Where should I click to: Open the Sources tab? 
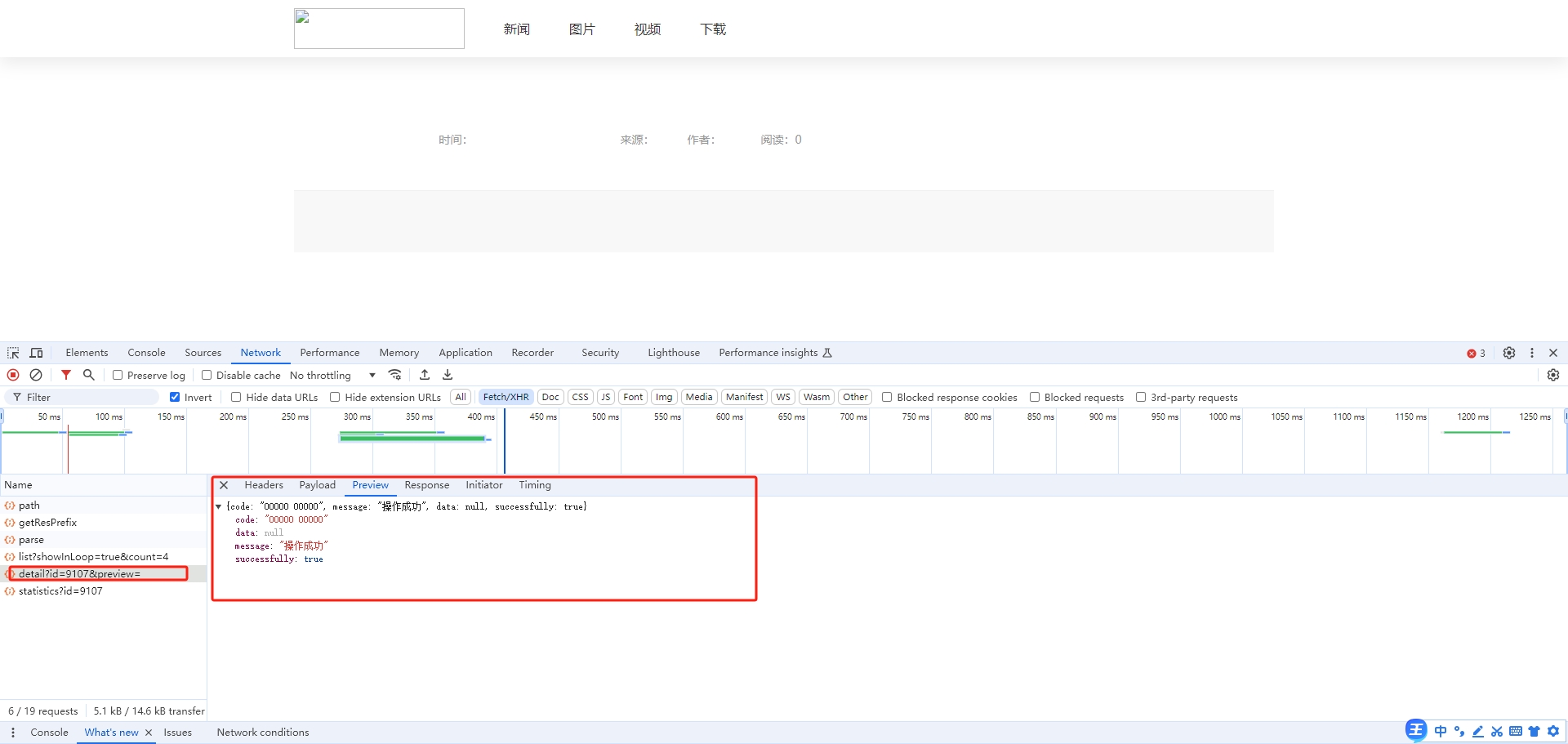(x=203, y=353)
